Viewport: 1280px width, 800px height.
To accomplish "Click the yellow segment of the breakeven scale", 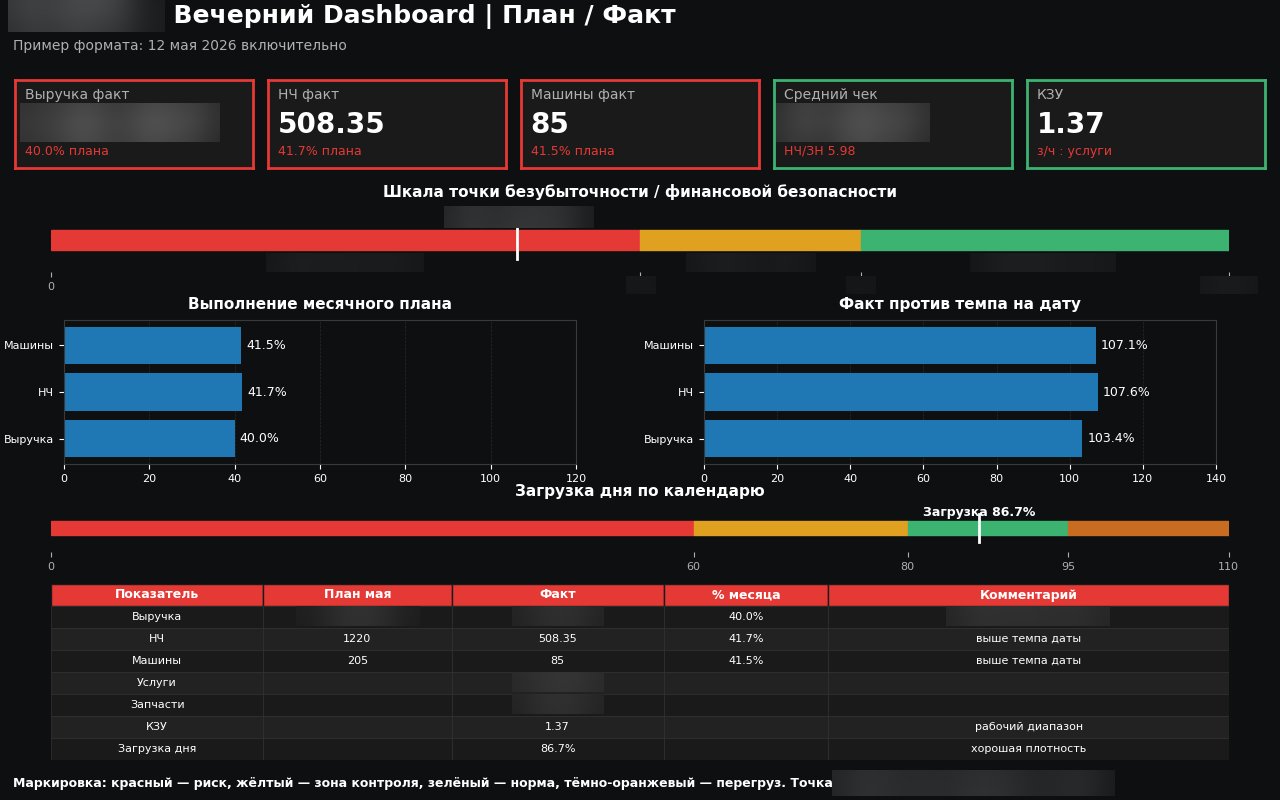I will click(750, 240).
